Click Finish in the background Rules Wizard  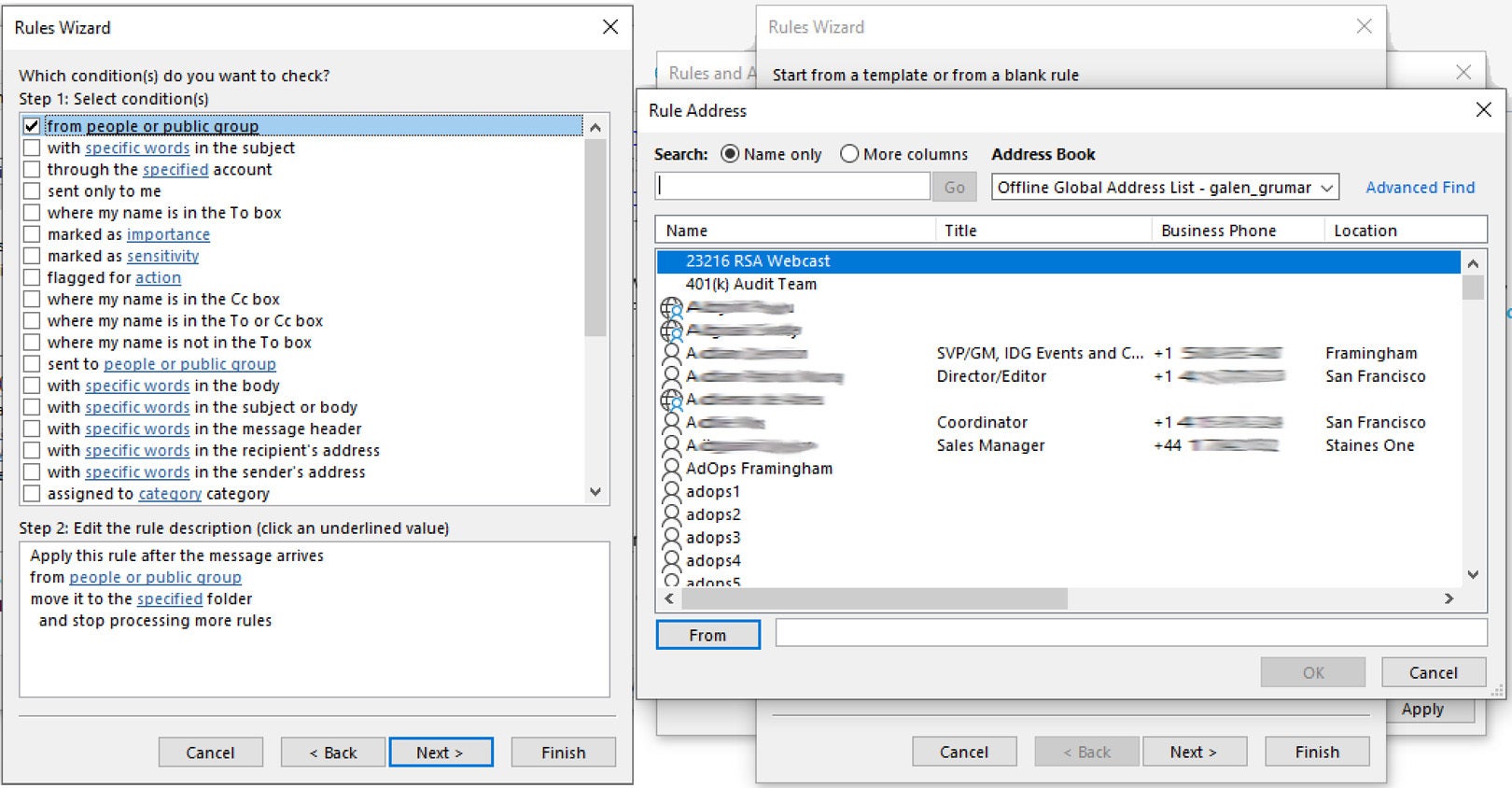click(x=1317, y=752)
